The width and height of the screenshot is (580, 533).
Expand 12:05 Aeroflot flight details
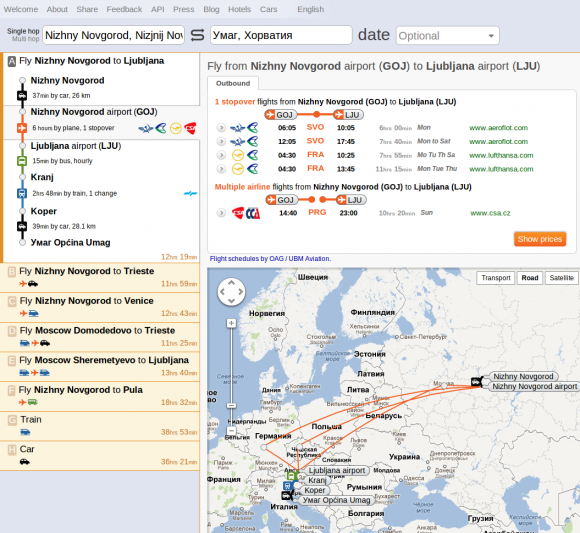coord(221,141)
